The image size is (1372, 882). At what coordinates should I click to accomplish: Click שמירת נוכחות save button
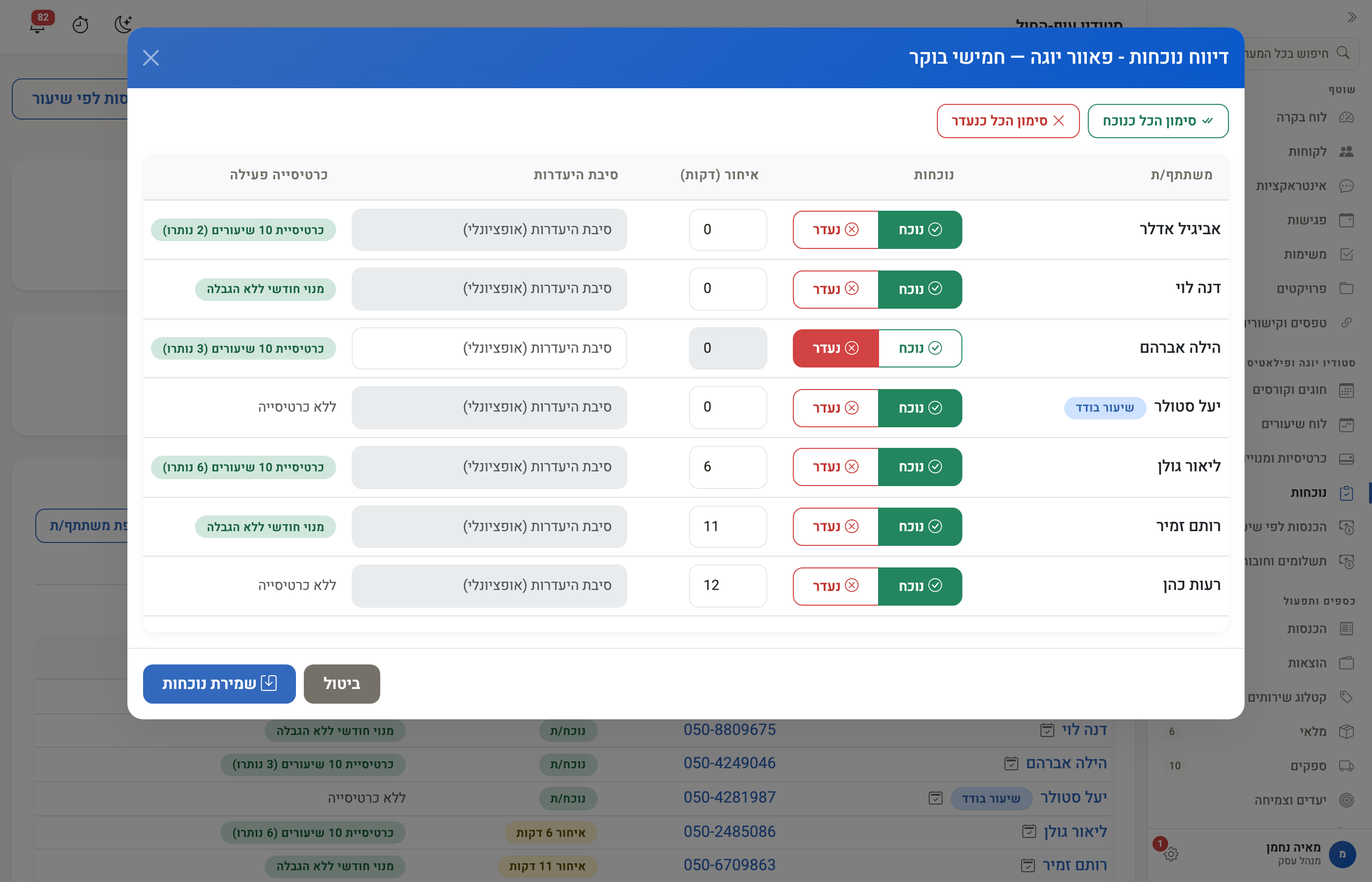click(220, 683)
